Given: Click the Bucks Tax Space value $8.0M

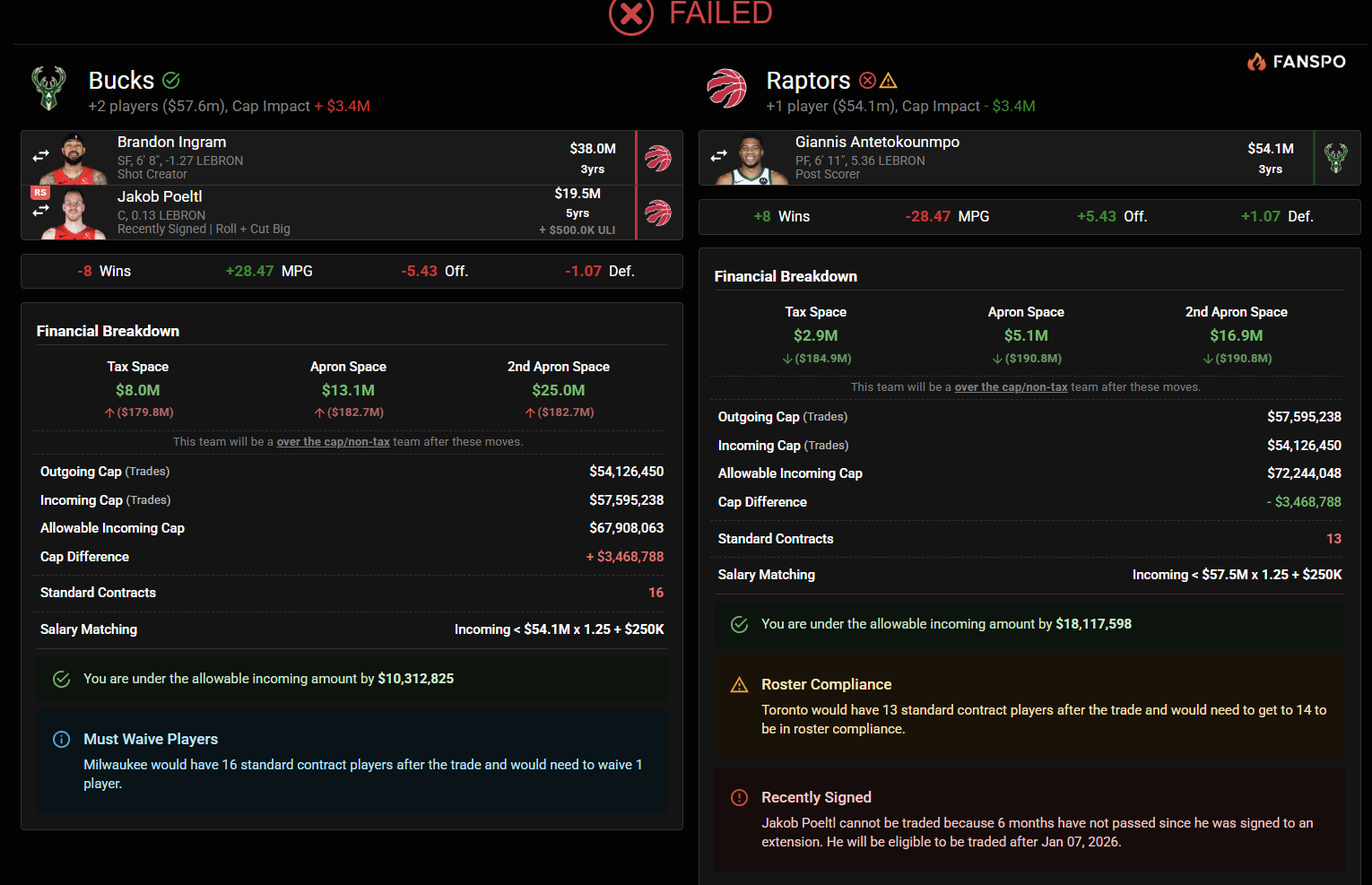Looking at the screenshot, I should click(138, 390).
